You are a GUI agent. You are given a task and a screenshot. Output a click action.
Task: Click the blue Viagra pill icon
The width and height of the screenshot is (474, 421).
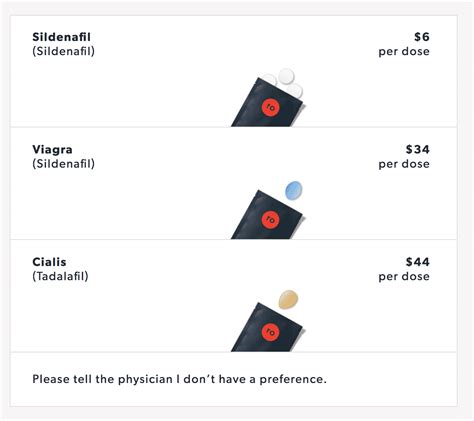294,191
